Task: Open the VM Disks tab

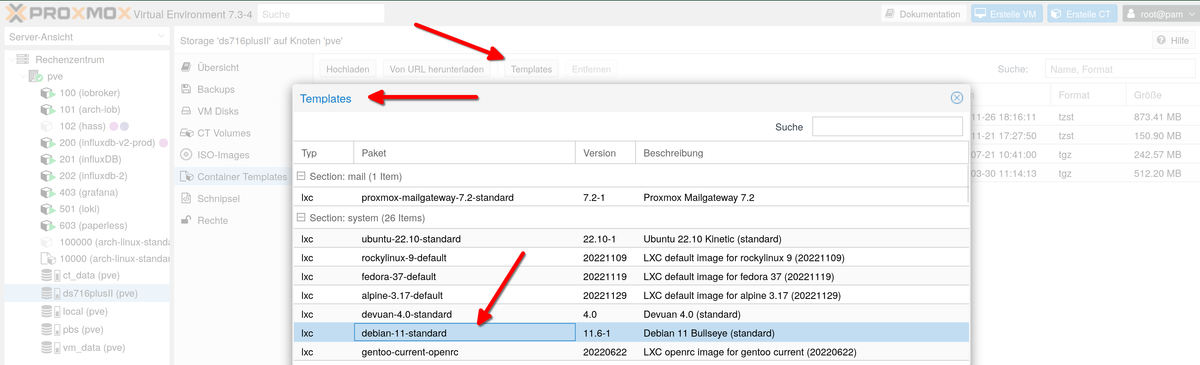Action: tap(218, 111)
